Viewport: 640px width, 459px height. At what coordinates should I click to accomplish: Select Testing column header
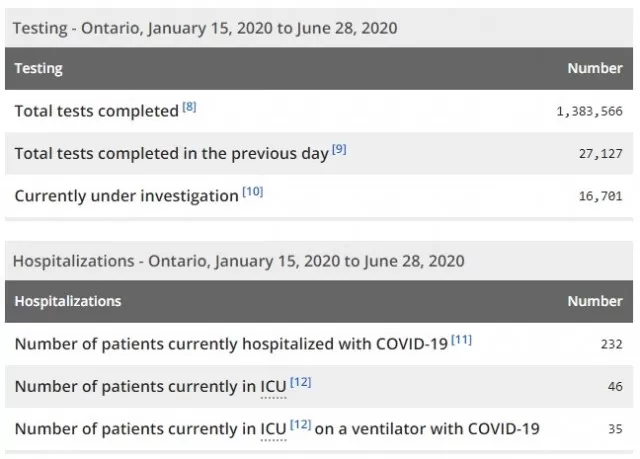pyautogui.click(x=39, y=68)
